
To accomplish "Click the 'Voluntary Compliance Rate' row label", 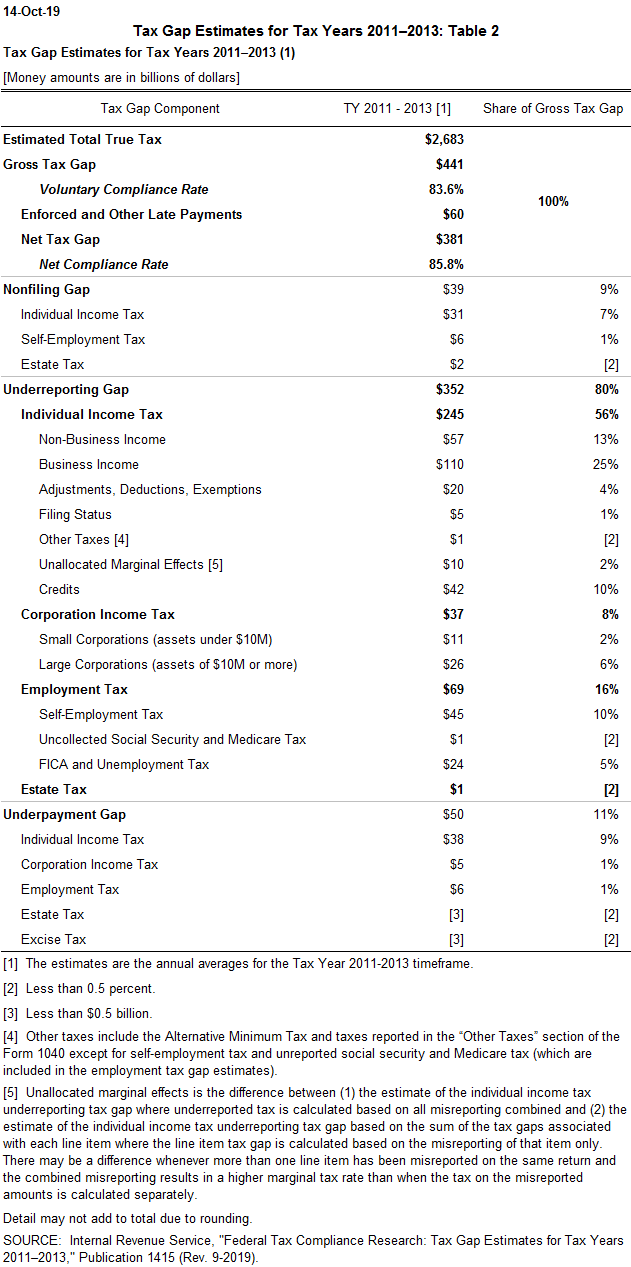I will click(124, 189).
